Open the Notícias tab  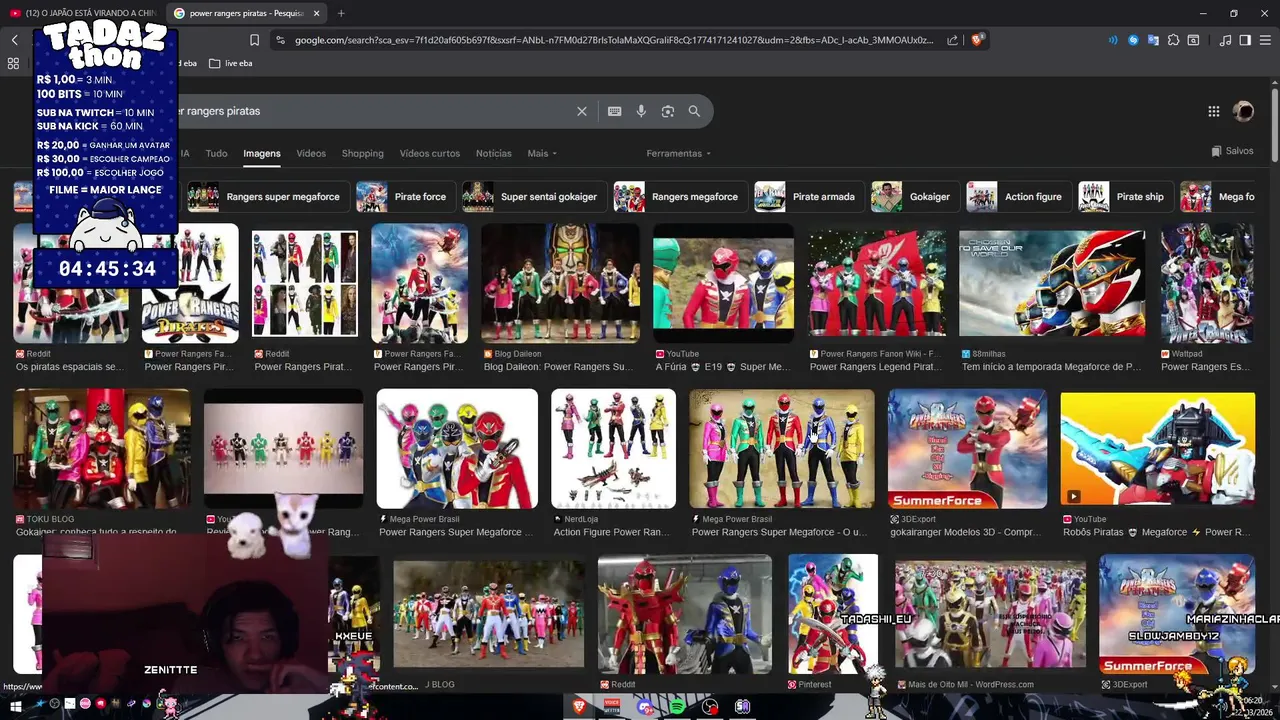click(x=494, y=153)
